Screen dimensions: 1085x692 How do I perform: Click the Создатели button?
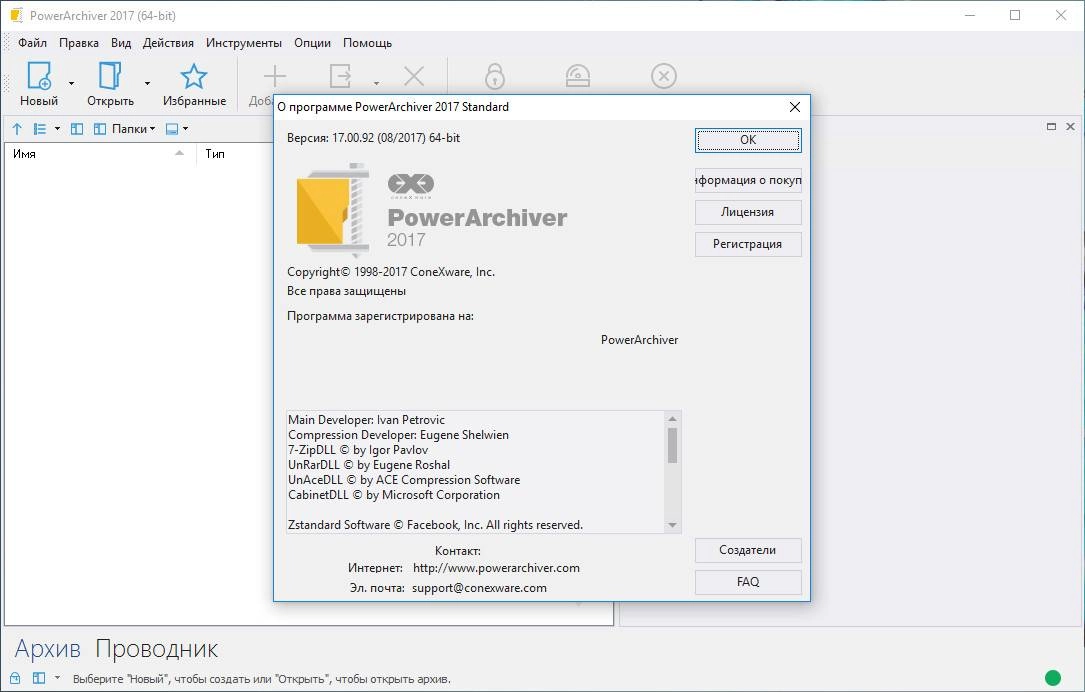pyautogui.click(x=748, y=550)
